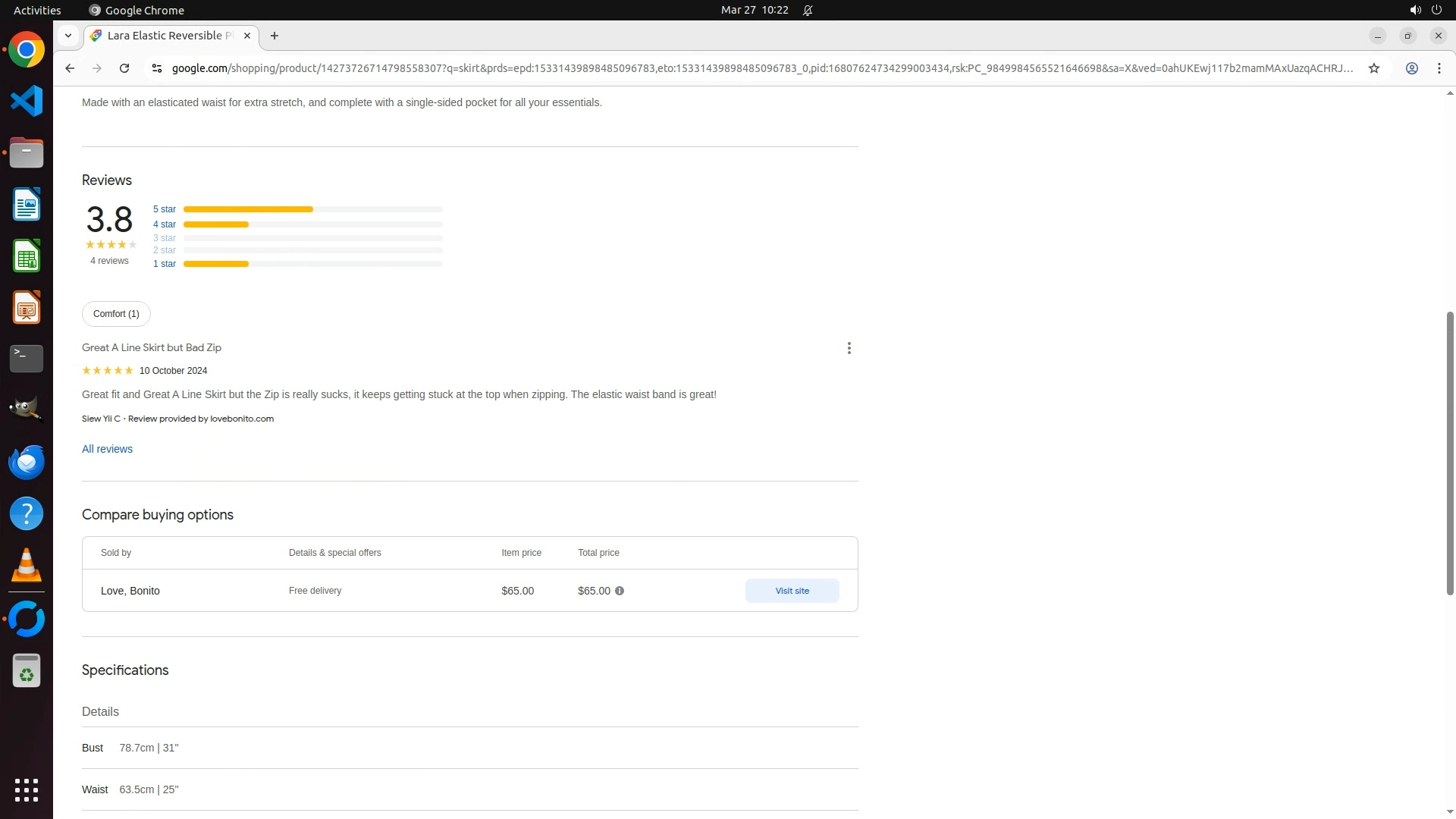This screenshot has width=1456, height=819.
Task: Open the clock calendar dropdown
Action: point(754,10)
